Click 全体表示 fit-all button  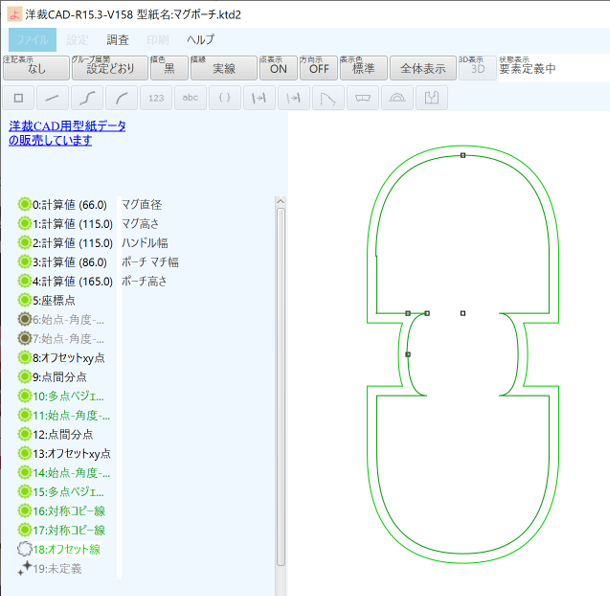(x=423, y=68)
